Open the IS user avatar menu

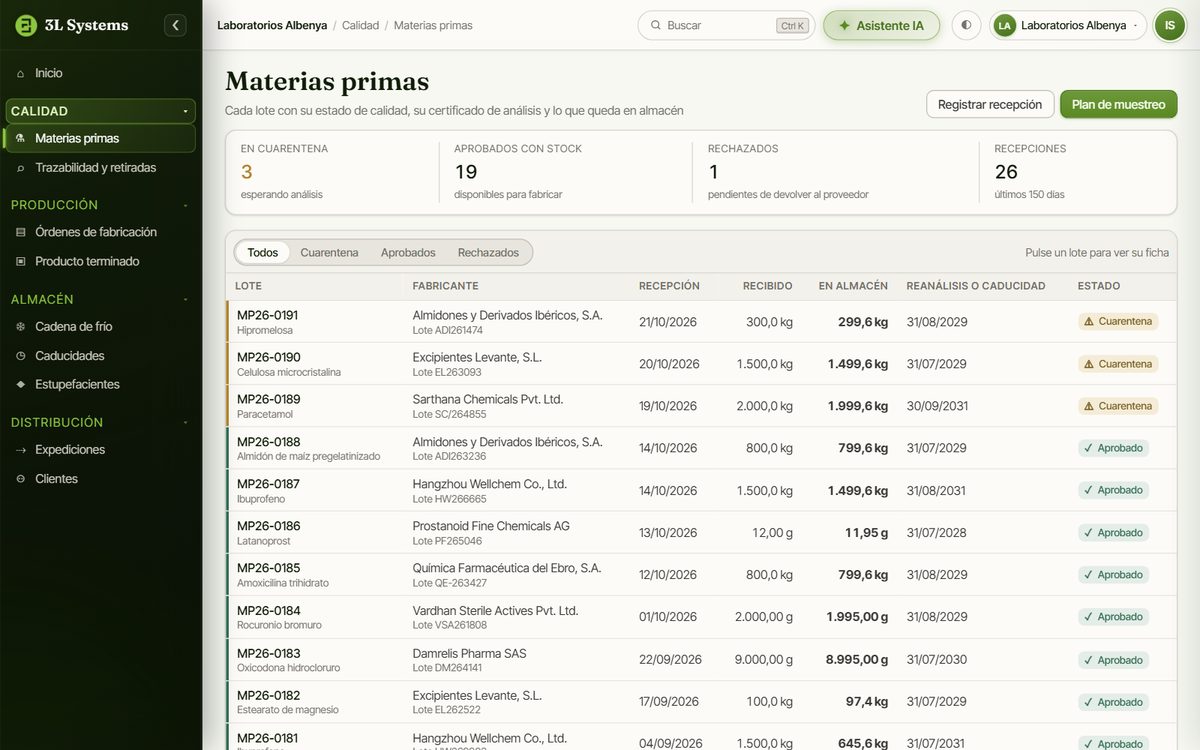point(1169,25)
